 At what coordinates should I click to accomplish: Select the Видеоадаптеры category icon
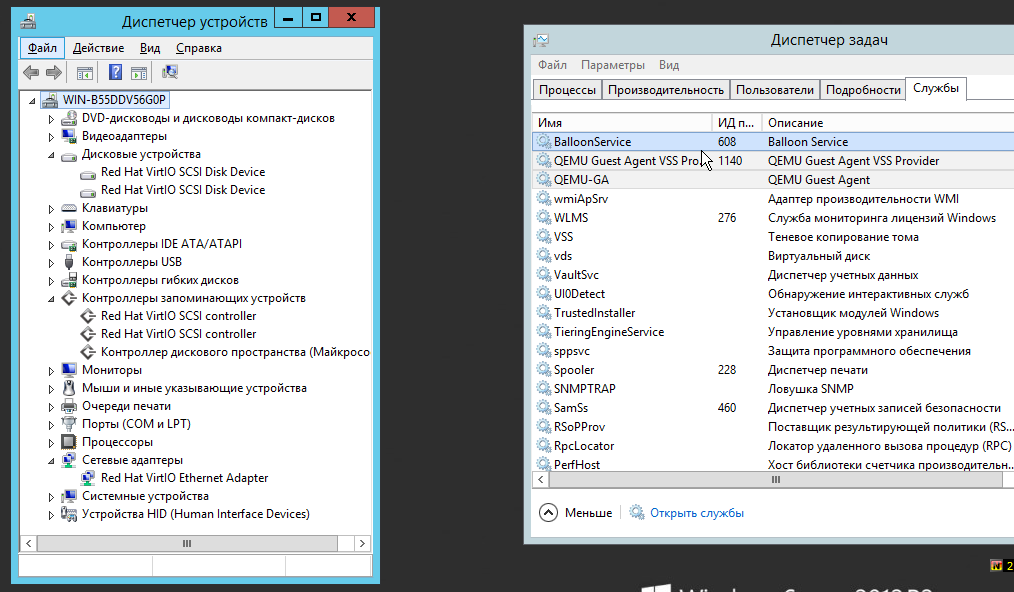click(69, 137)
